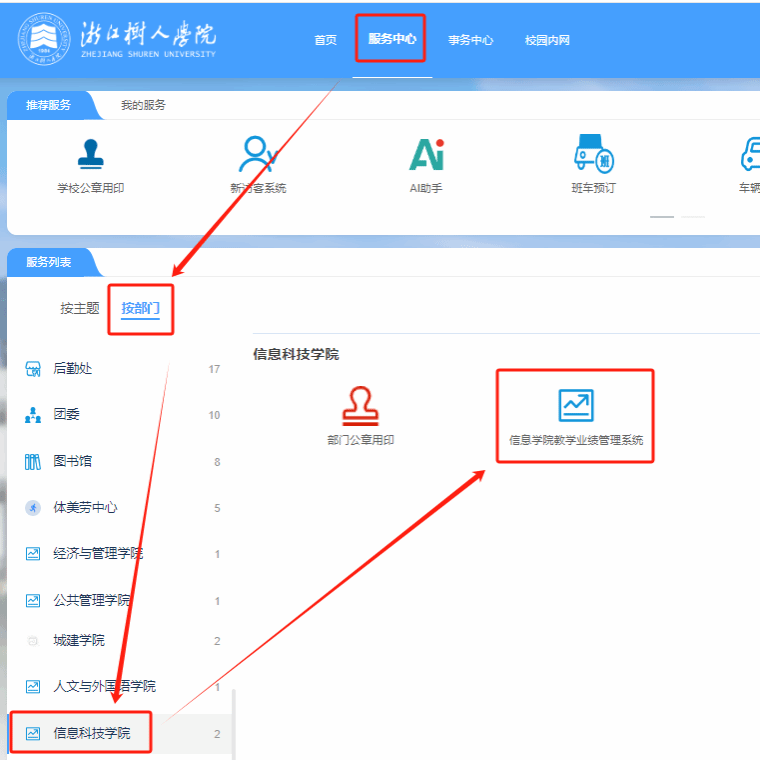Open 事务中心 in the top navigation
Image resolution: width=760 pixels, height=760 pixels.
pos(470,40)
